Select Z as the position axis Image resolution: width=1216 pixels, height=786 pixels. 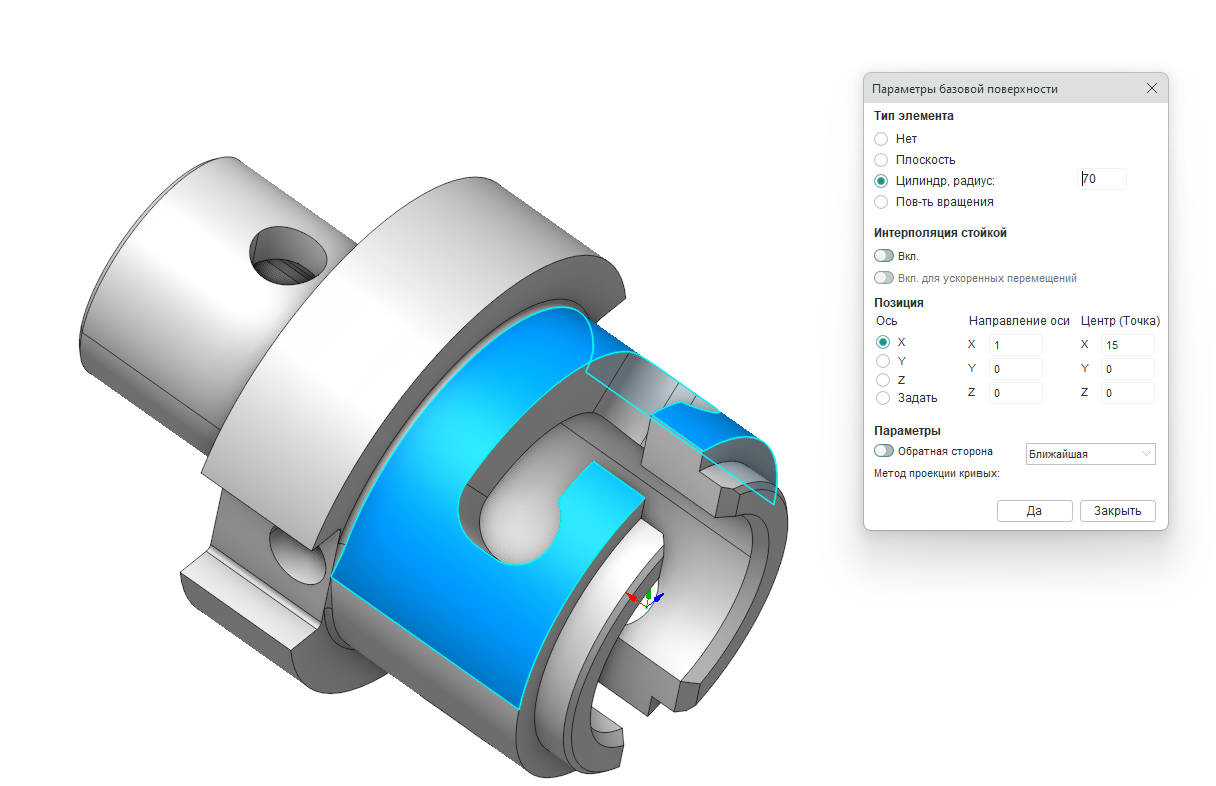click(x=883, y=380)
